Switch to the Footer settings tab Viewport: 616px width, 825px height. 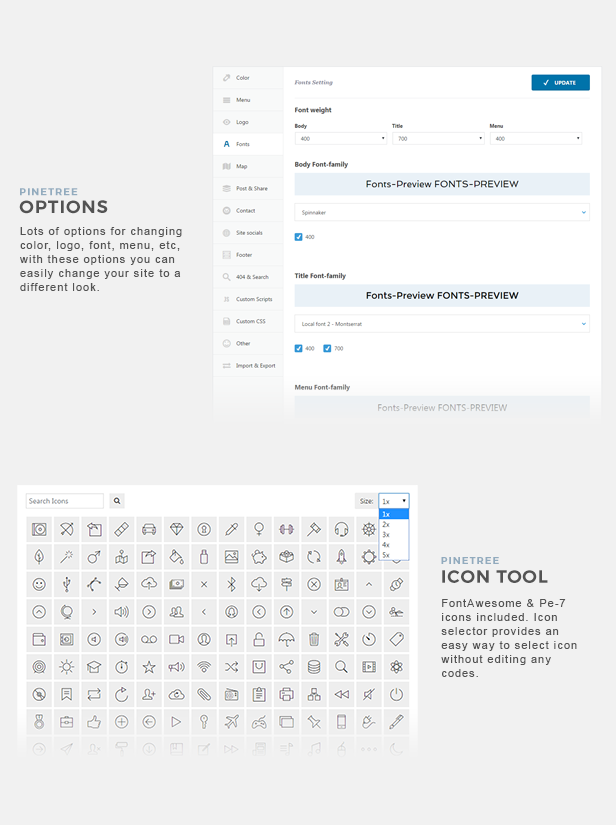pyautogui.click(x=243, y=254)
